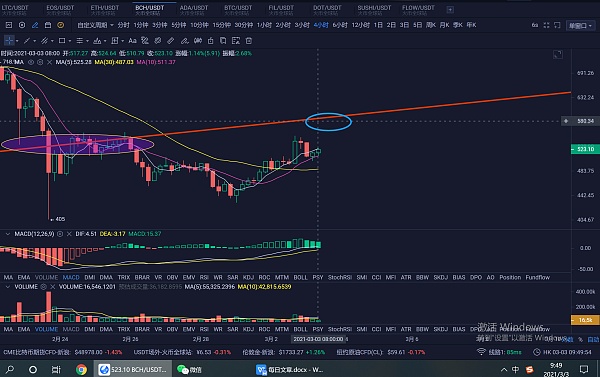
Task: Remove the MA indicator with X
Action: (x=49, y=62)
